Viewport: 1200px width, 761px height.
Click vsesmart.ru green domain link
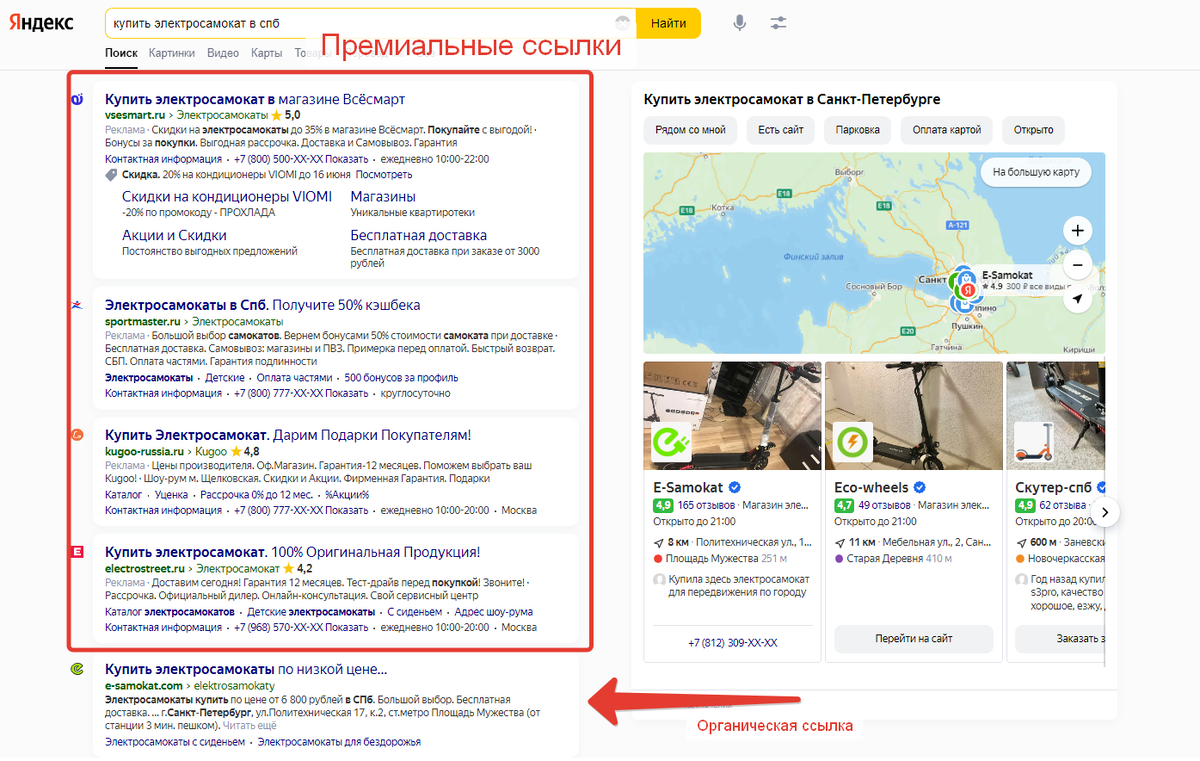click(x=135, y=116)
